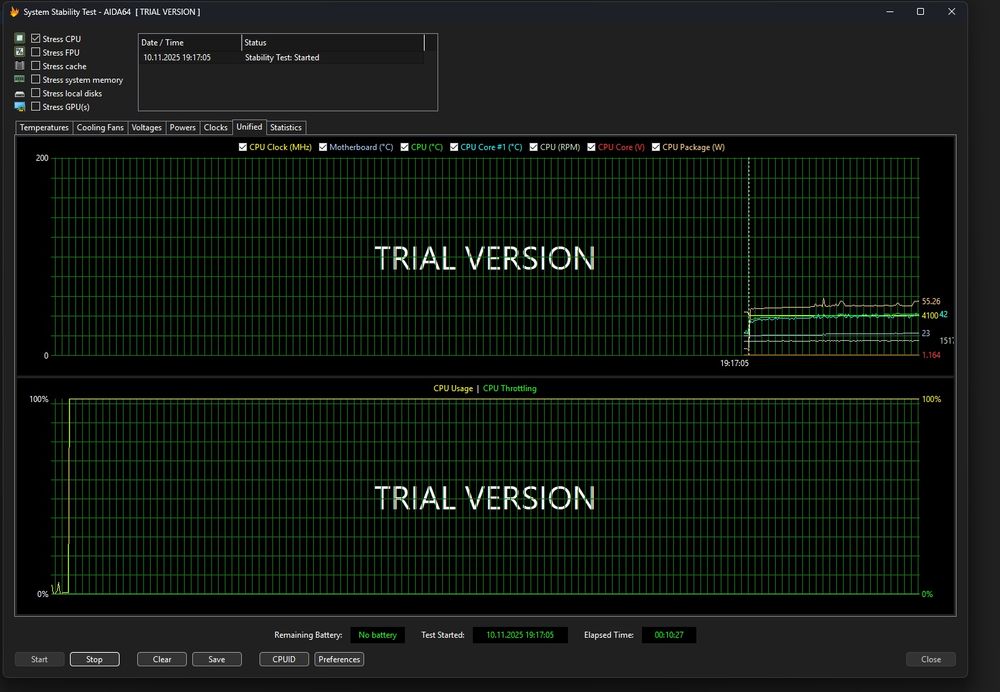1000x692 pixels.
Task: Toggle the Motherboard (°C) graph checkbox
Action: tap(323, 147)
